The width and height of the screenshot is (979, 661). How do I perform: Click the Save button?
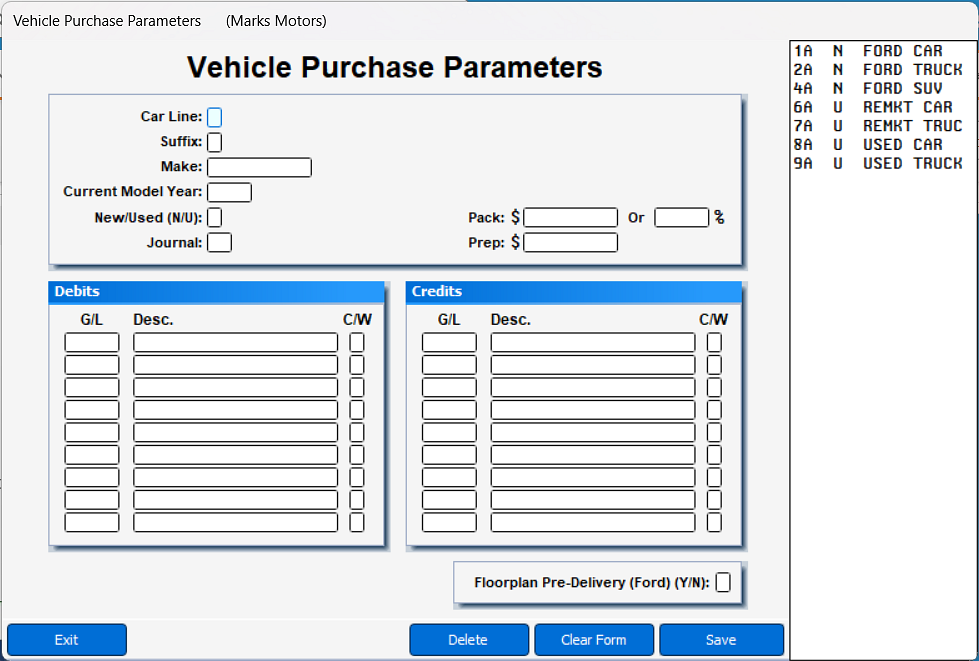point(721,640)
